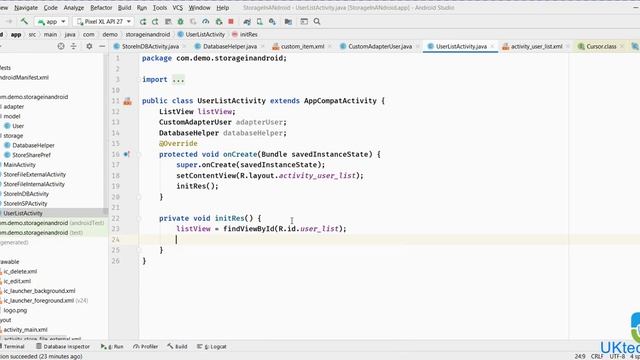Open the Code menu
This screenshot has height=360, width=640.
(51, 8)
